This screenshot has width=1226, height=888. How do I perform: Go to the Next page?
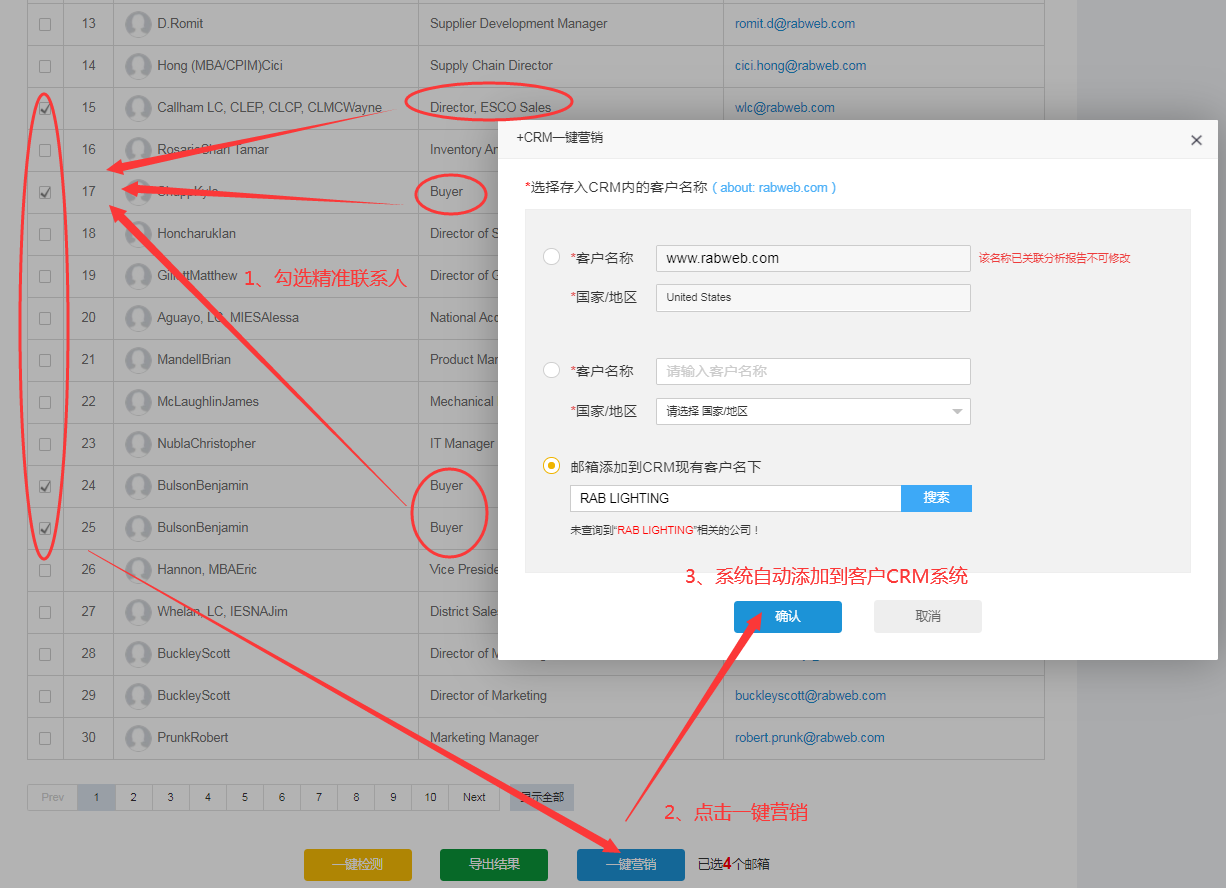pyautogui.click(x=474, y=797)
